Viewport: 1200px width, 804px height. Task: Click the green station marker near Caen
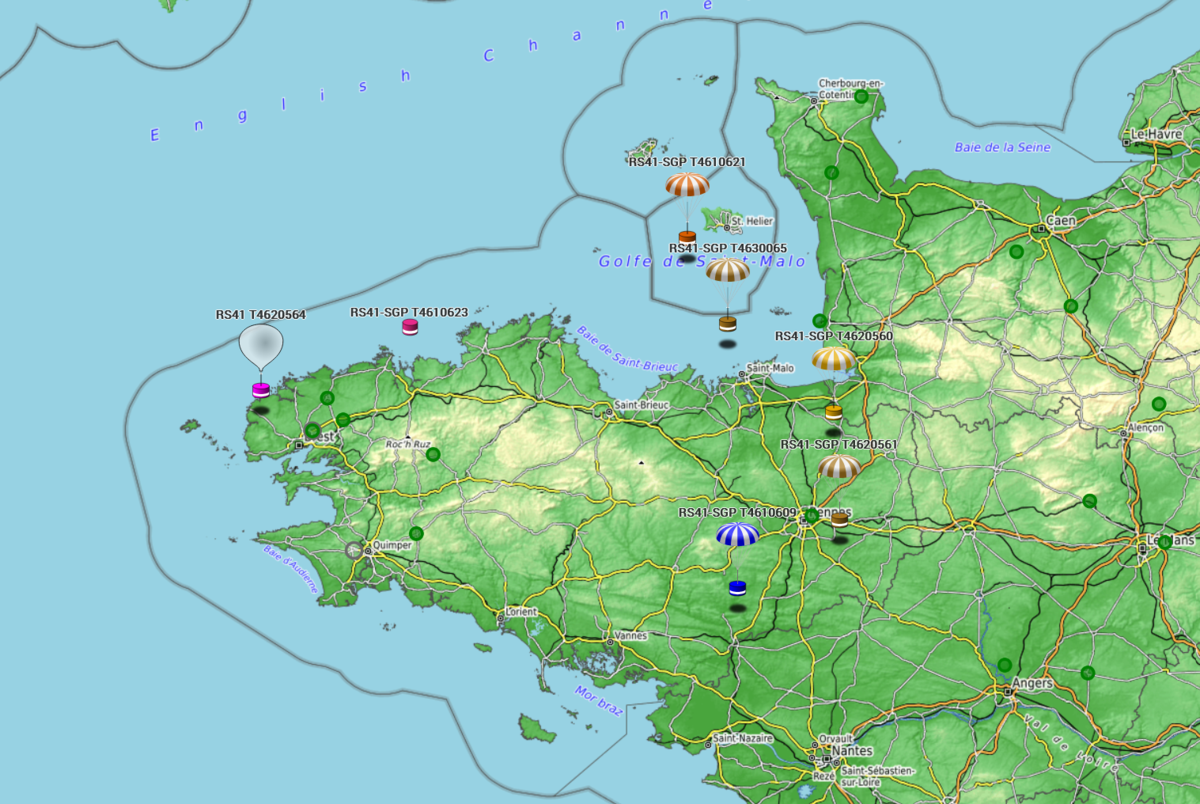1017,252
